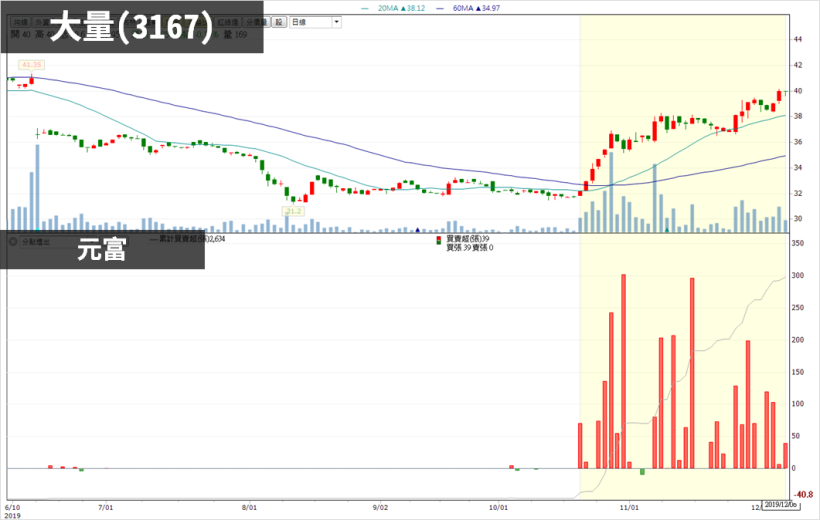Click the 分點進出 panel label
820x520 pixels.
click(36, 242)
